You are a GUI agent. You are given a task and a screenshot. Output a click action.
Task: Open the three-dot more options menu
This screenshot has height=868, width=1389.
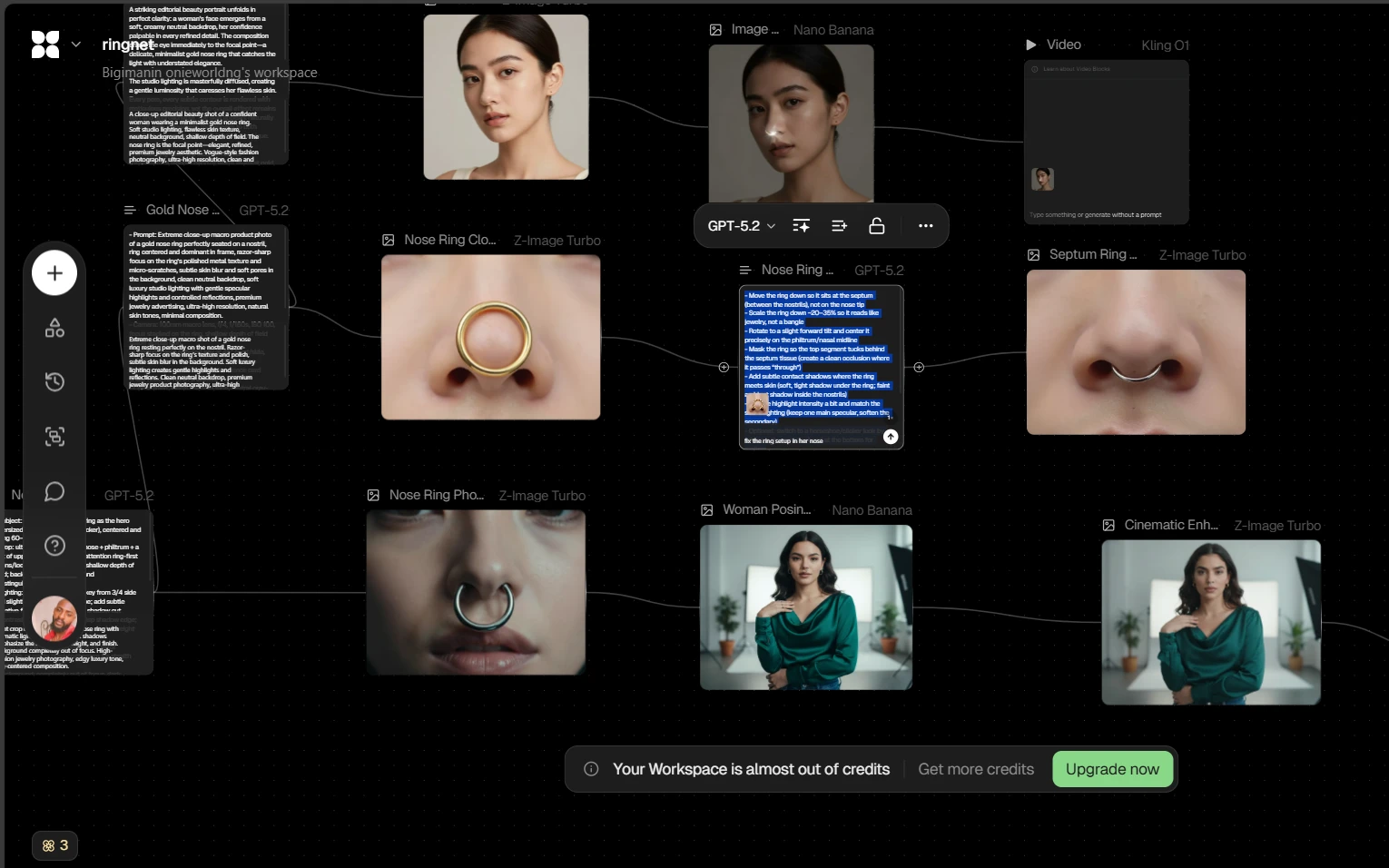point(925,226)
